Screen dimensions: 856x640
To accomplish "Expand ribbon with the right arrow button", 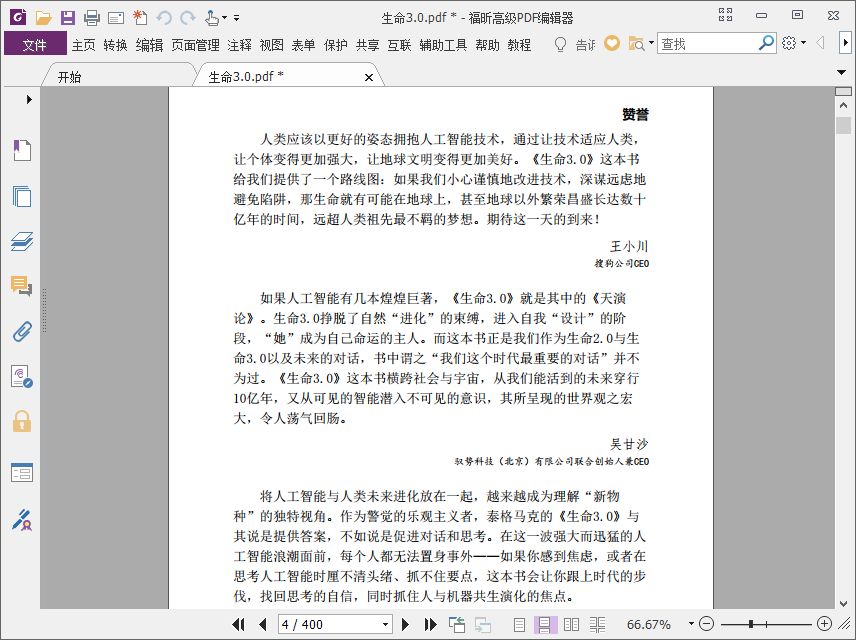I will (x=845, y=43).
